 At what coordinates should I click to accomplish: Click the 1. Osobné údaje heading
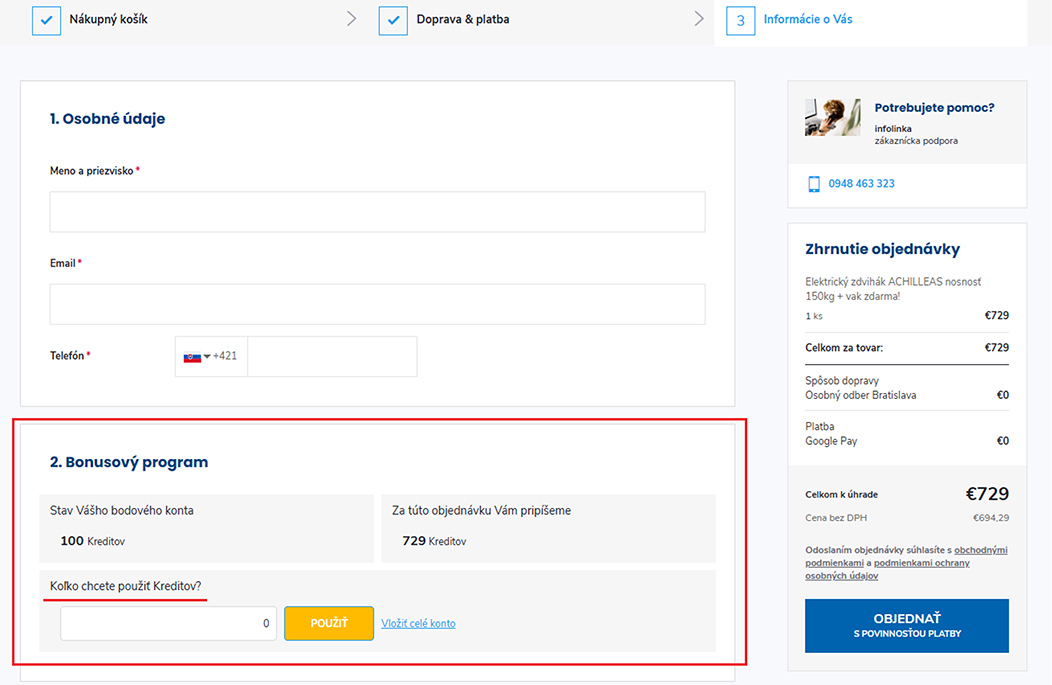click(107, 119)
